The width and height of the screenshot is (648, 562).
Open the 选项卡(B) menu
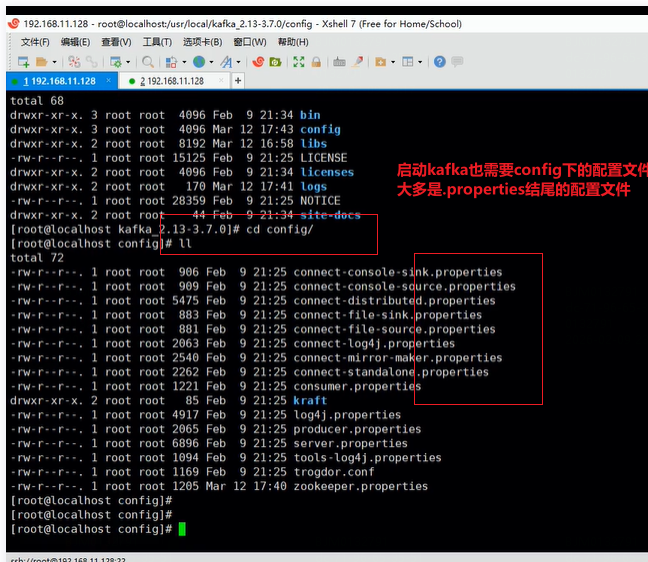202,42
